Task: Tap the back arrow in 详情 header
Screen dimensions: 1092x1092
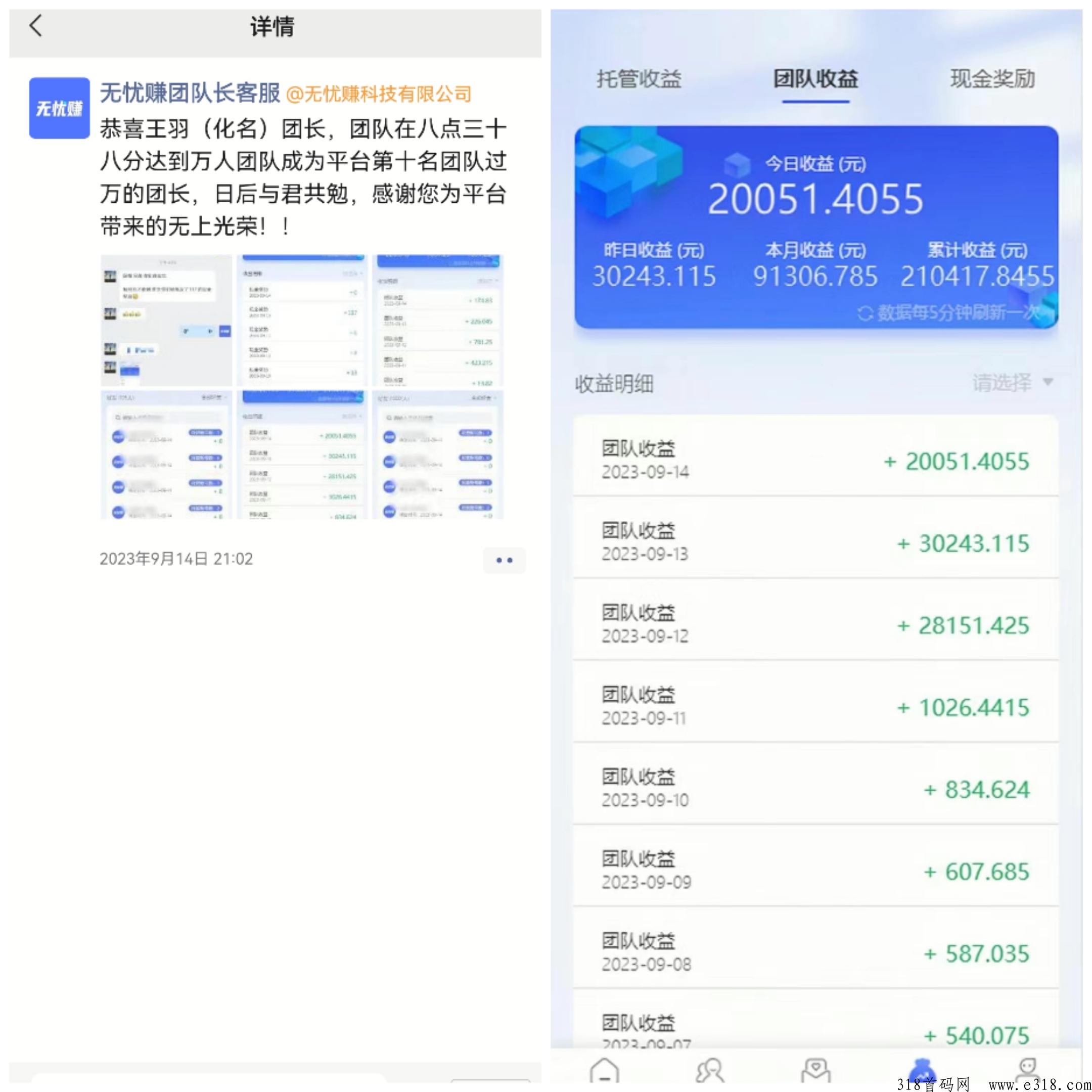Action: point(35,26)
